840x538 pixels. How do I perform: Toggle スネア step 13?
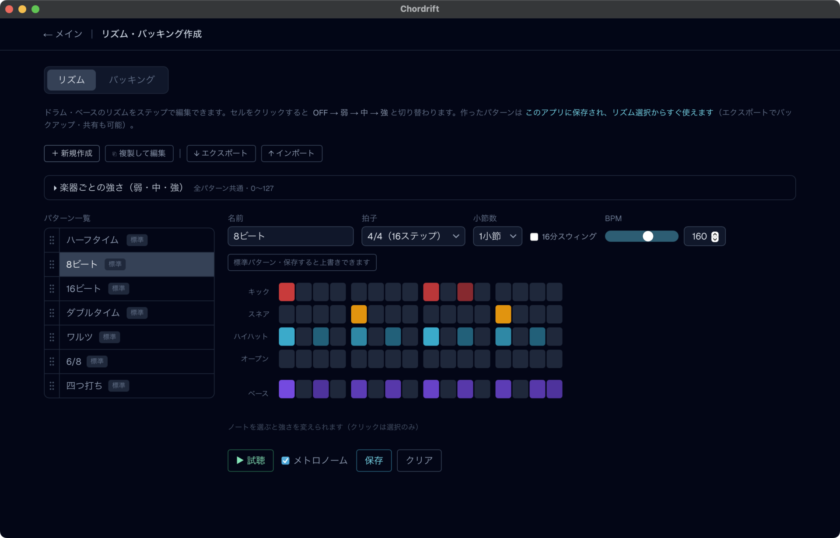[503, 315]
